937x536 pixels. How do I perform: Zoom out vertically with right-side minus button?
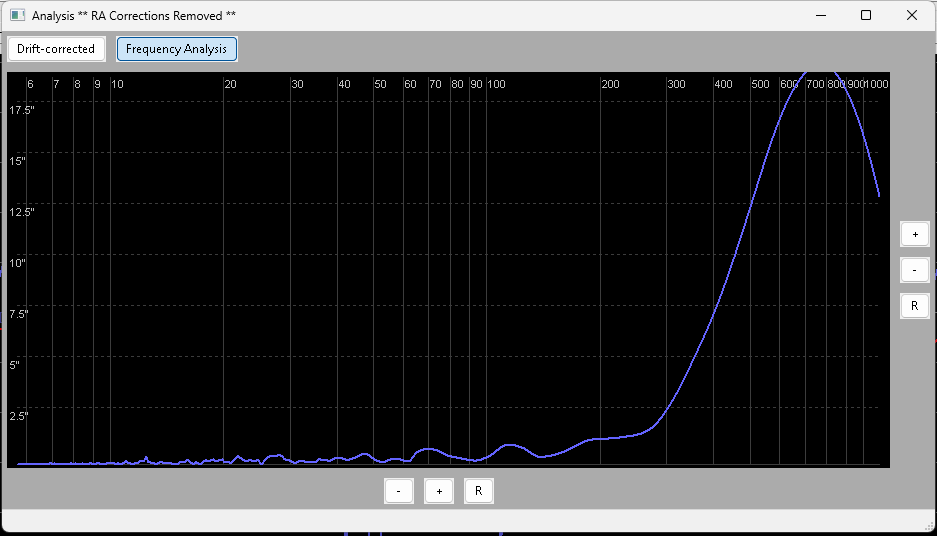point(914,270)
